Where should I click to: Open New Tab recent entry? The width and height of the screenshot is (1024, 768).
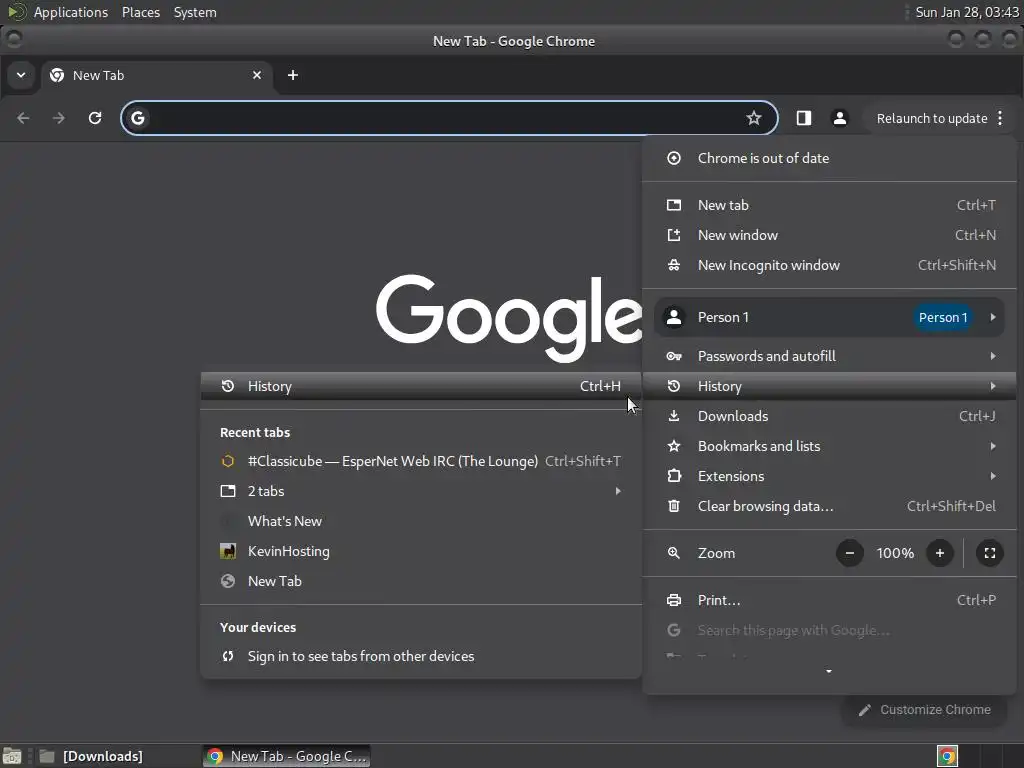421,581
